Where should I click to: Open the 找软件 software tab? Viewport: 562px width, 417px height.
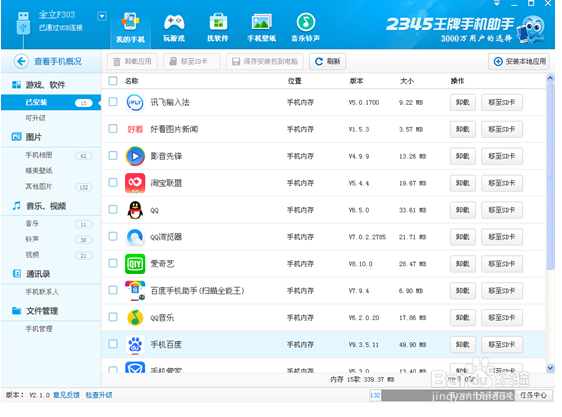coord(218,28)
